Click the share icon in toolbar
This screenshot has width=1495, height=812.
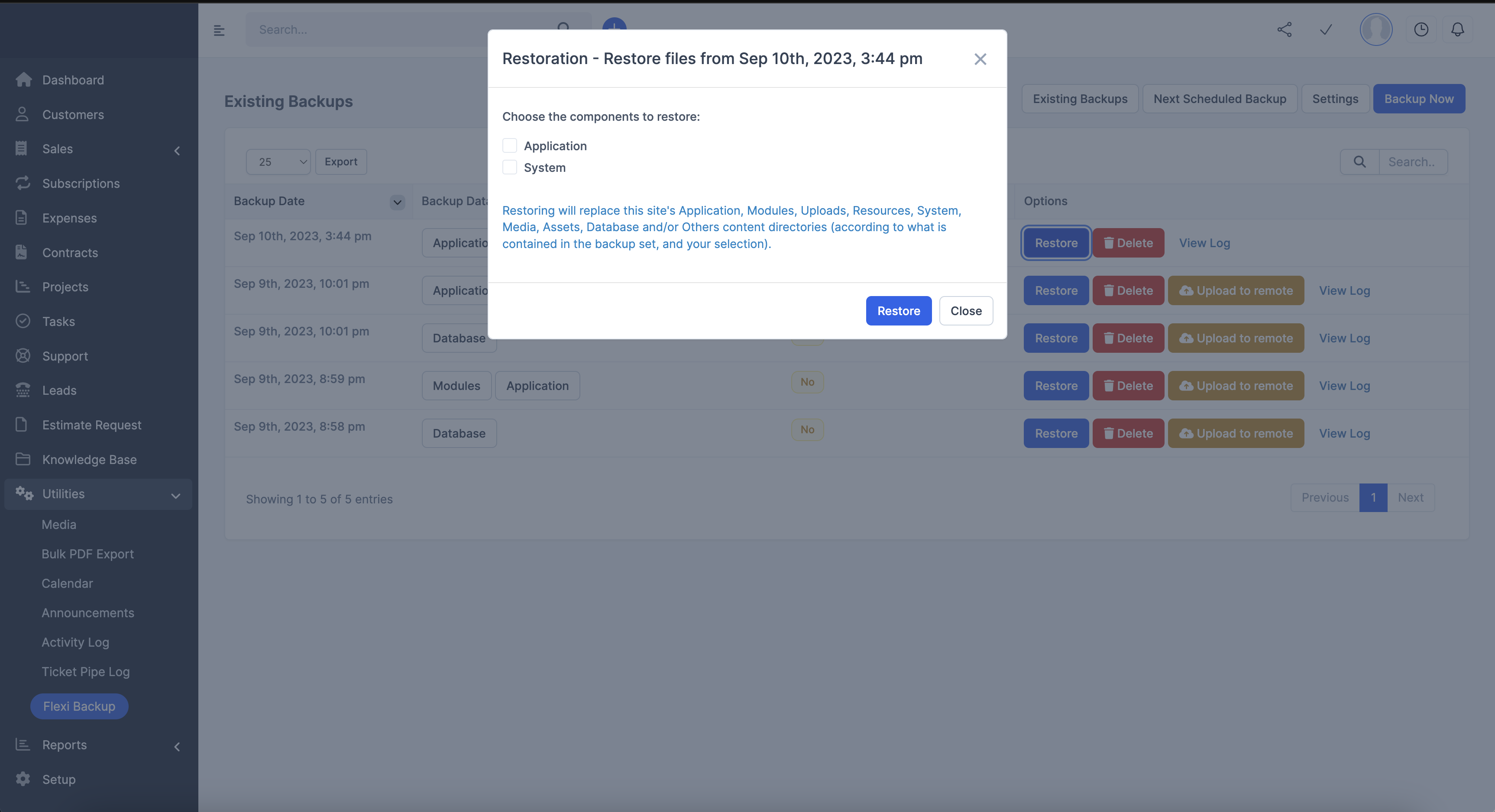click(1284, 29)
